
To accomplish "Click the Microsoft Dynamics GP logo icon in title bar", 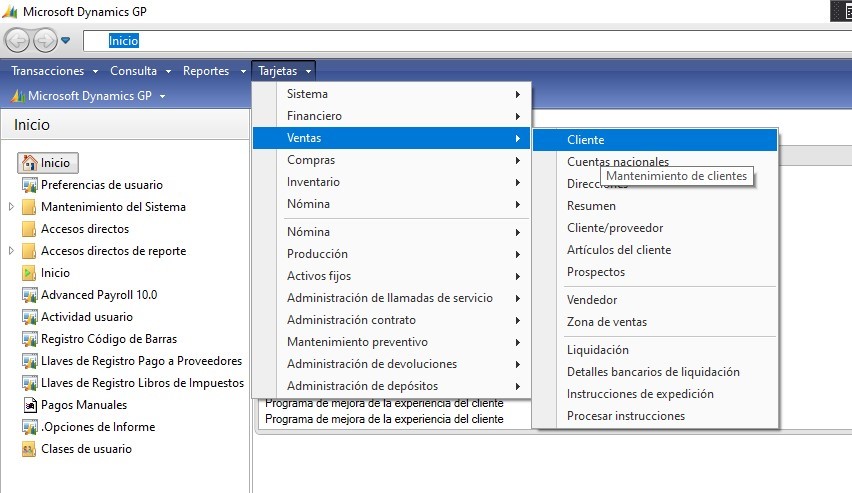I will pos(10,11).
